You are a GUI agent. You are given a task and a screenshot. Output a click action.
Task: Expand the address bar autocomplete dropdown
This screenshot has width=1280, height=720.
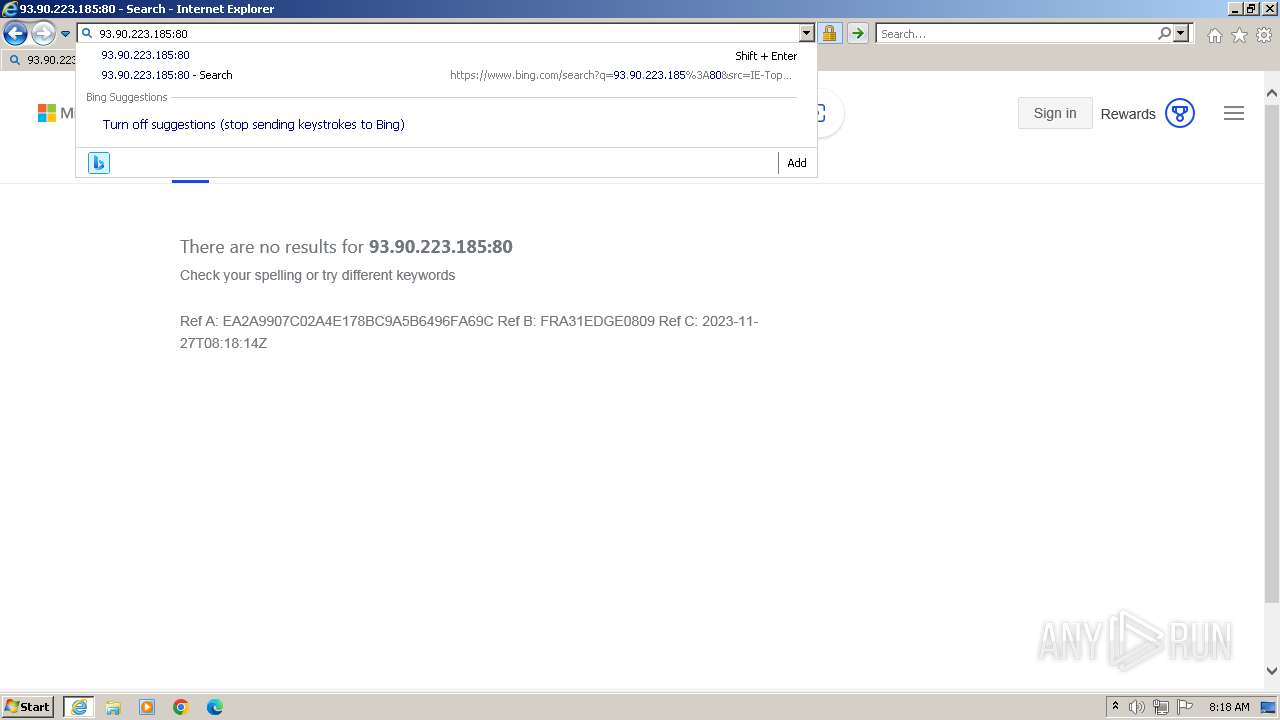tap(807, 33)
